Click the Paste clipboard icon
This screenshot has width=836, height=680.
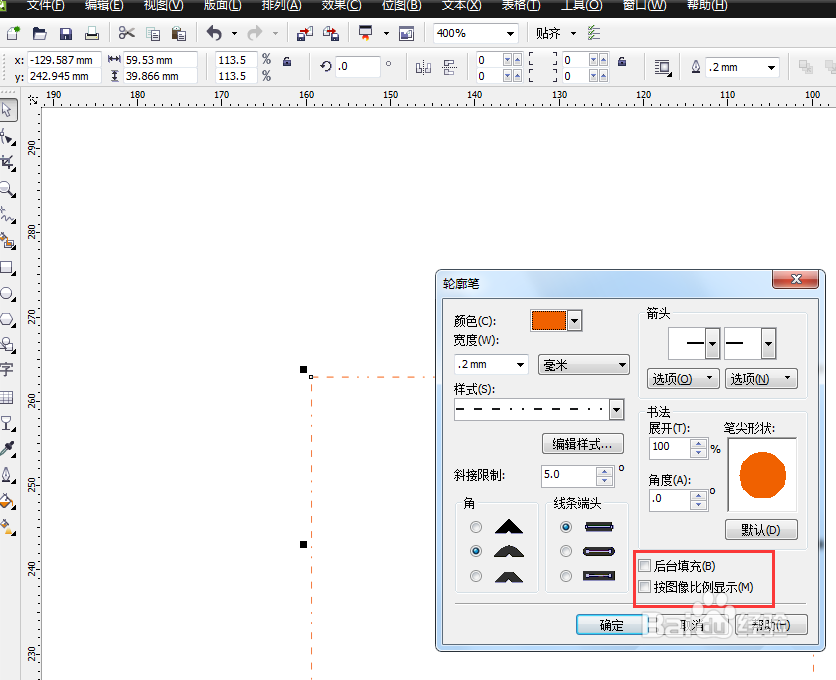click(x=179, y=34)
